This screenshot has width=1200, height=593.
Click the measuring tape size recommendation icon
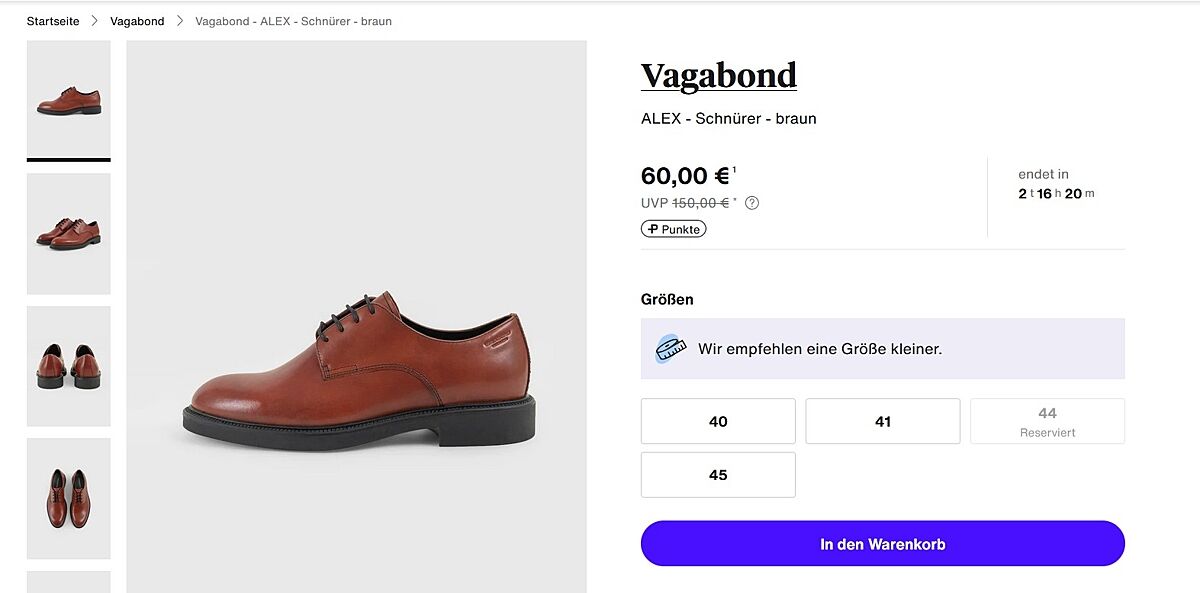point(670,349)
